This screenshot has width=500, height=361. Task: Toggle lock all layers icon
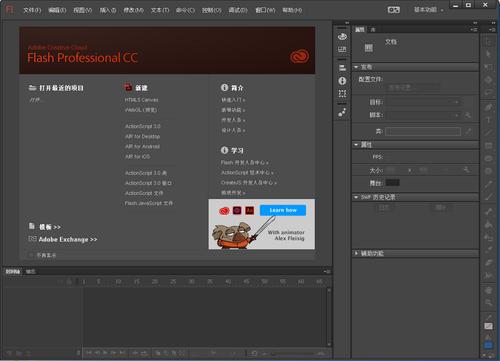tap(69, 282)
